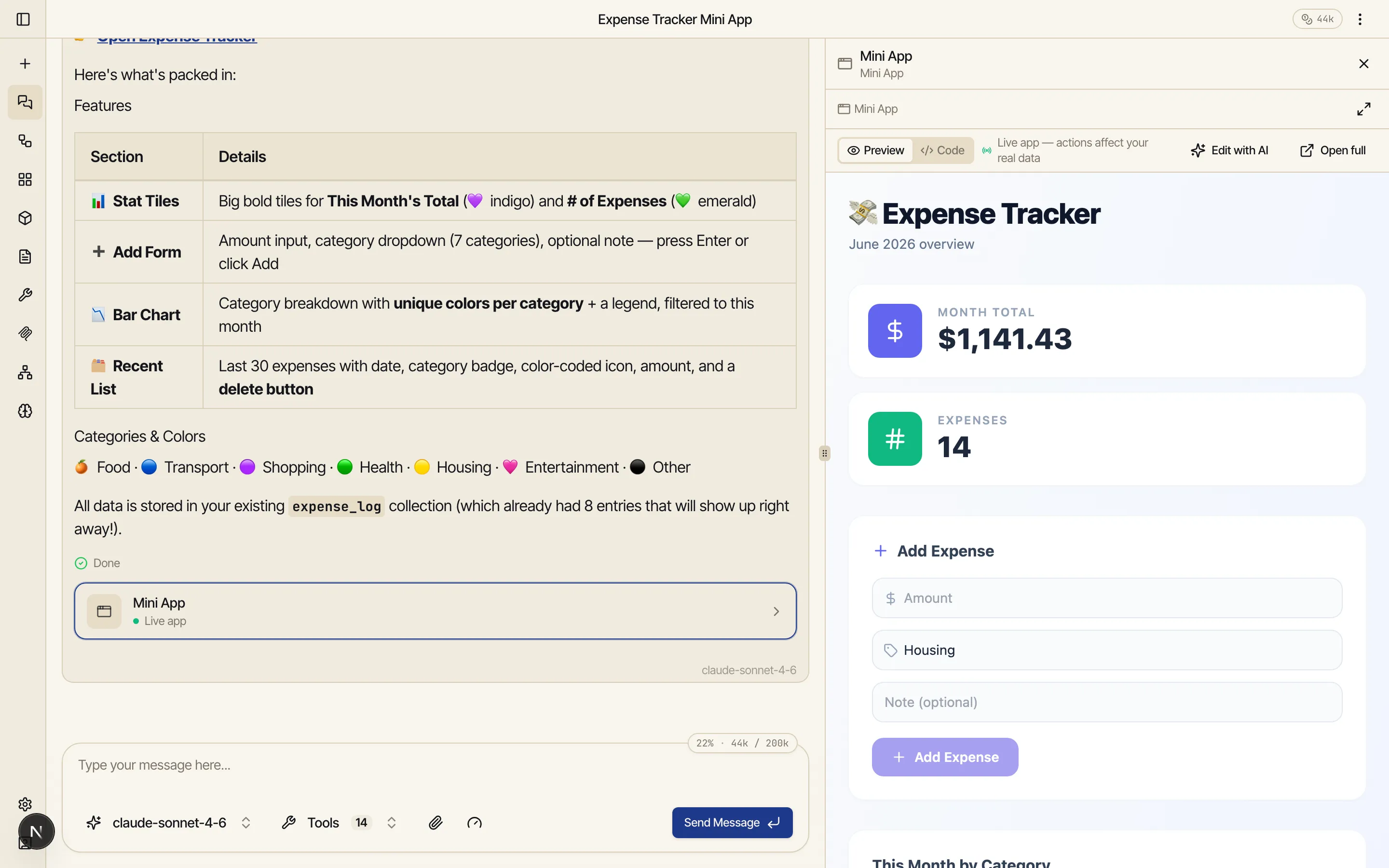Click Open full link
Screen dimensions: 1389x868
tap(1332, 150)
